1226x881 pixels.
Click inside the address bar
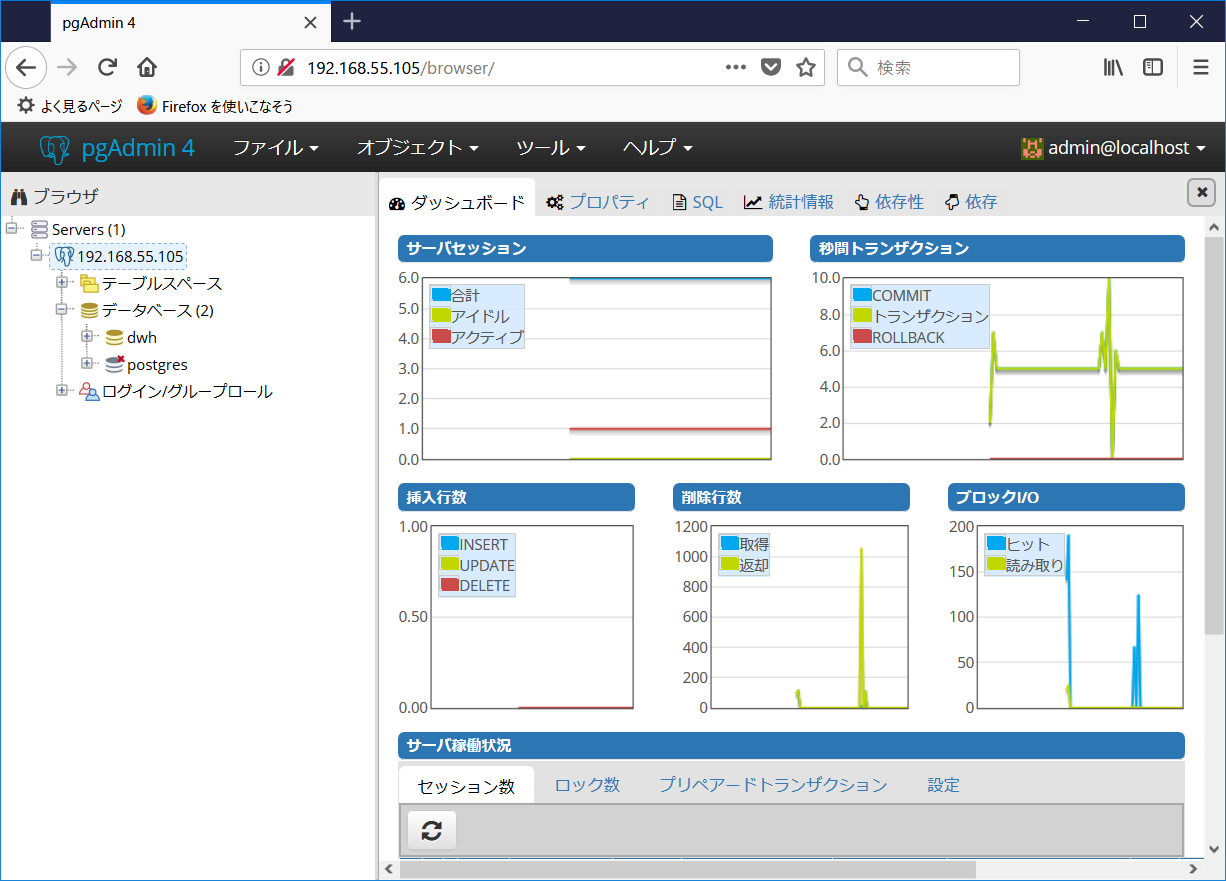(x=450, y=67)
